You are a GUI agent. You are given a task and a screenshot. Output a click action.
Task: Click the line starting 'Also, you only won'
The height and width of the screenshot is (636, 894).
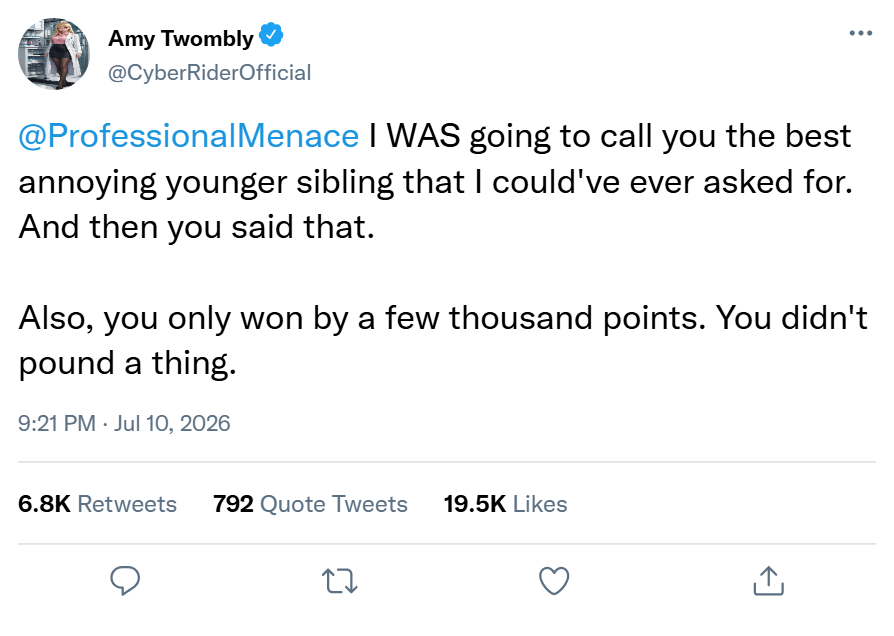443,318
